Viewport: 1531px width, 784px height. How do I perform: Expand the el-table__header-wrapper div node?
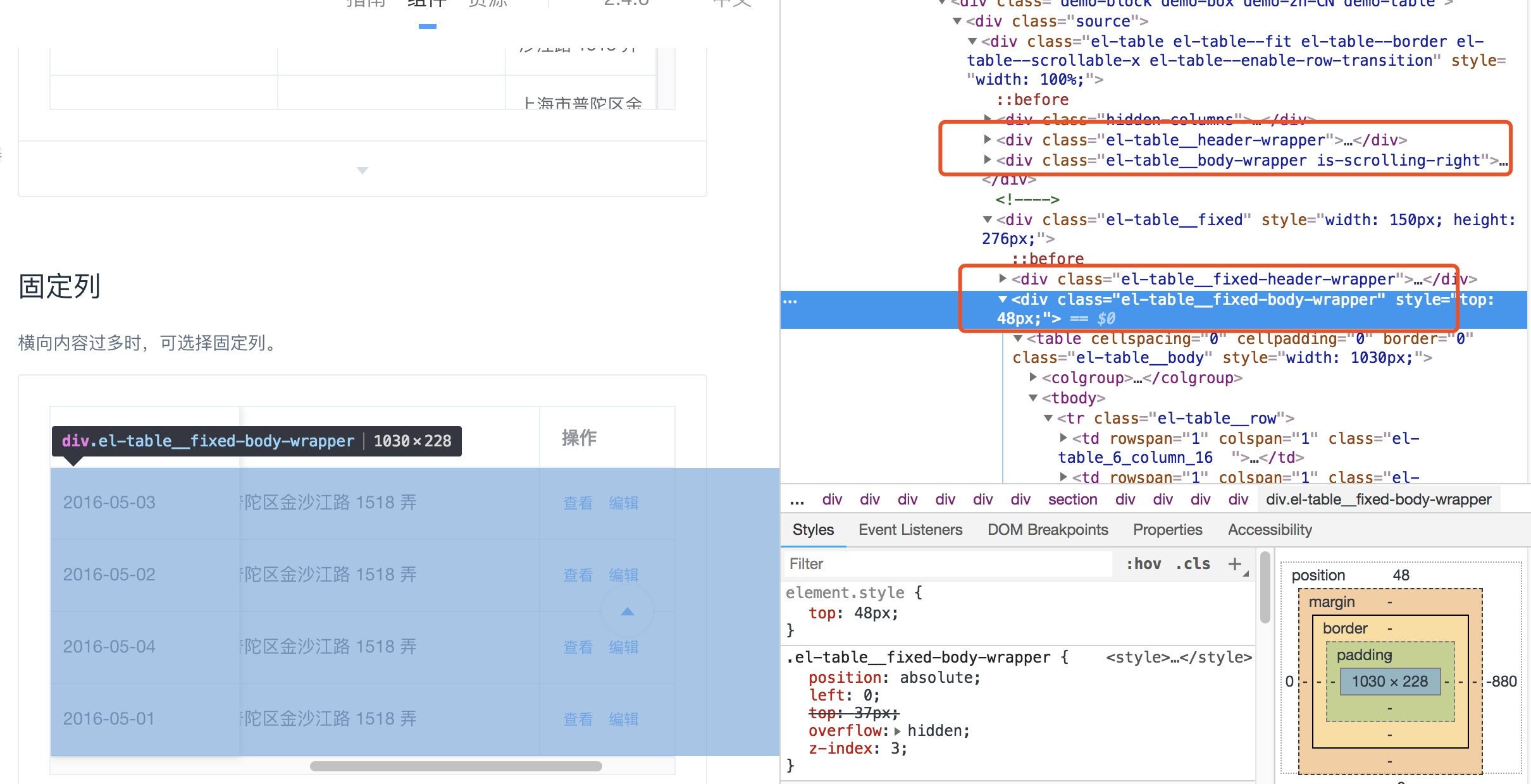point(988,139)
